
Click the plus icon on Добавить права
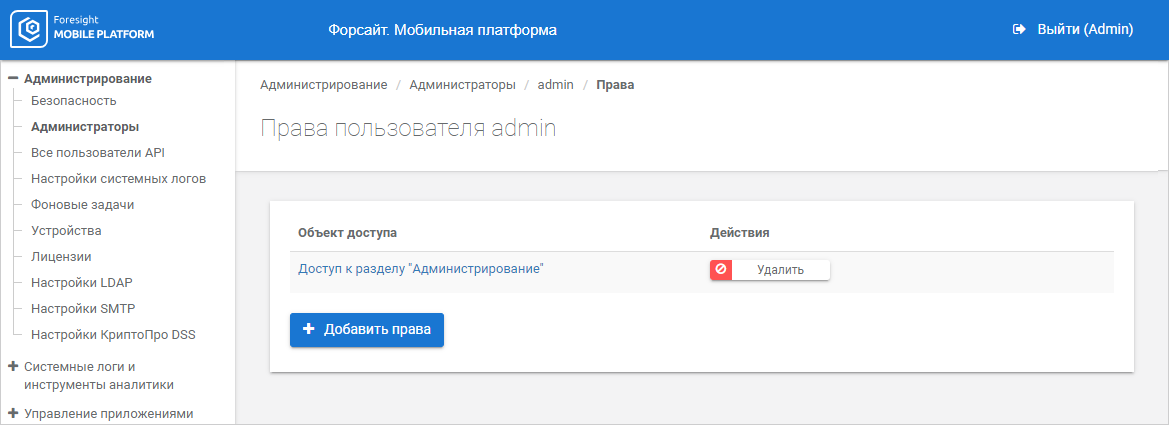[308, 330]
